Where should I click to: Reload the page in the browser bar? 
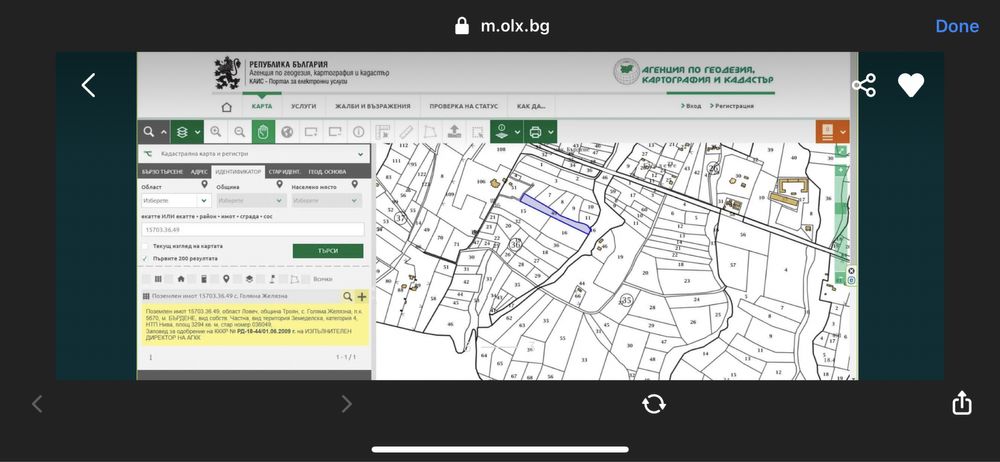click(x=654, y=404)
